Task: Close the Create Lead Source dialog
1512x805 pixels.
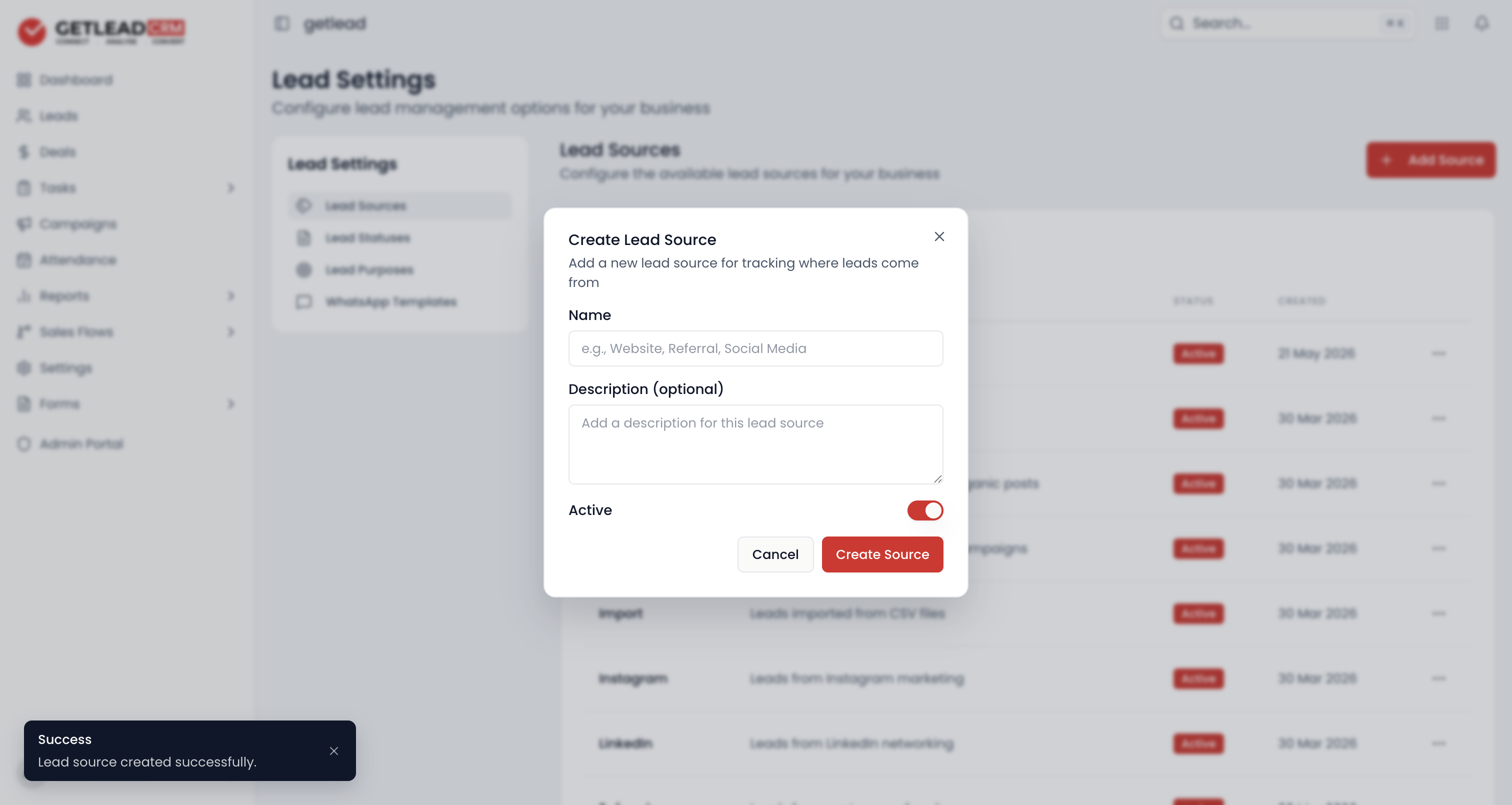Action: 939,236
